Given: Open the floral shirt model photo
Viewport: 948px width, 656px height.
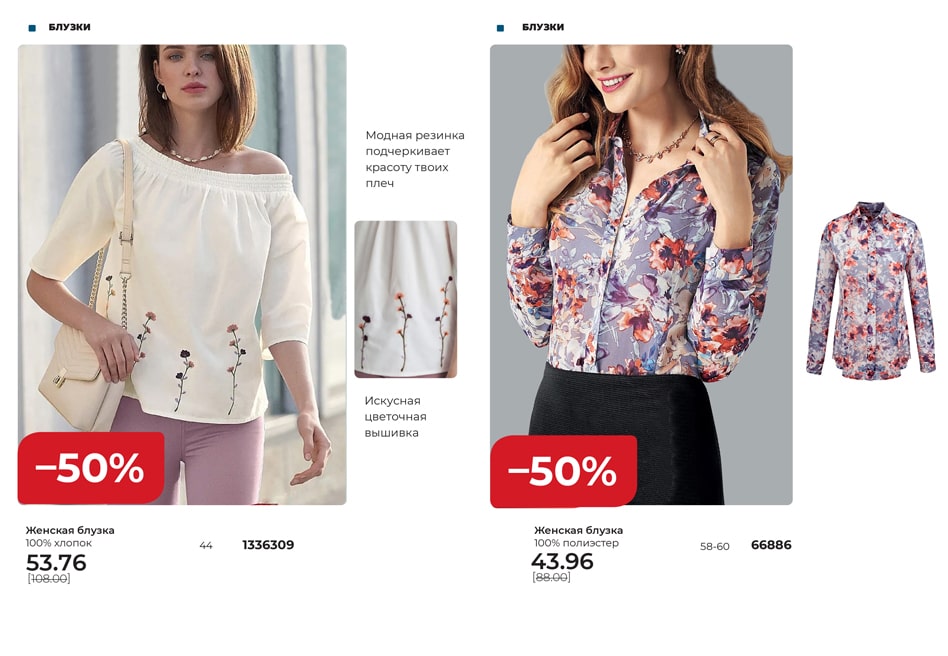Looking at the screenshot, I should click(x=641, y=274).
